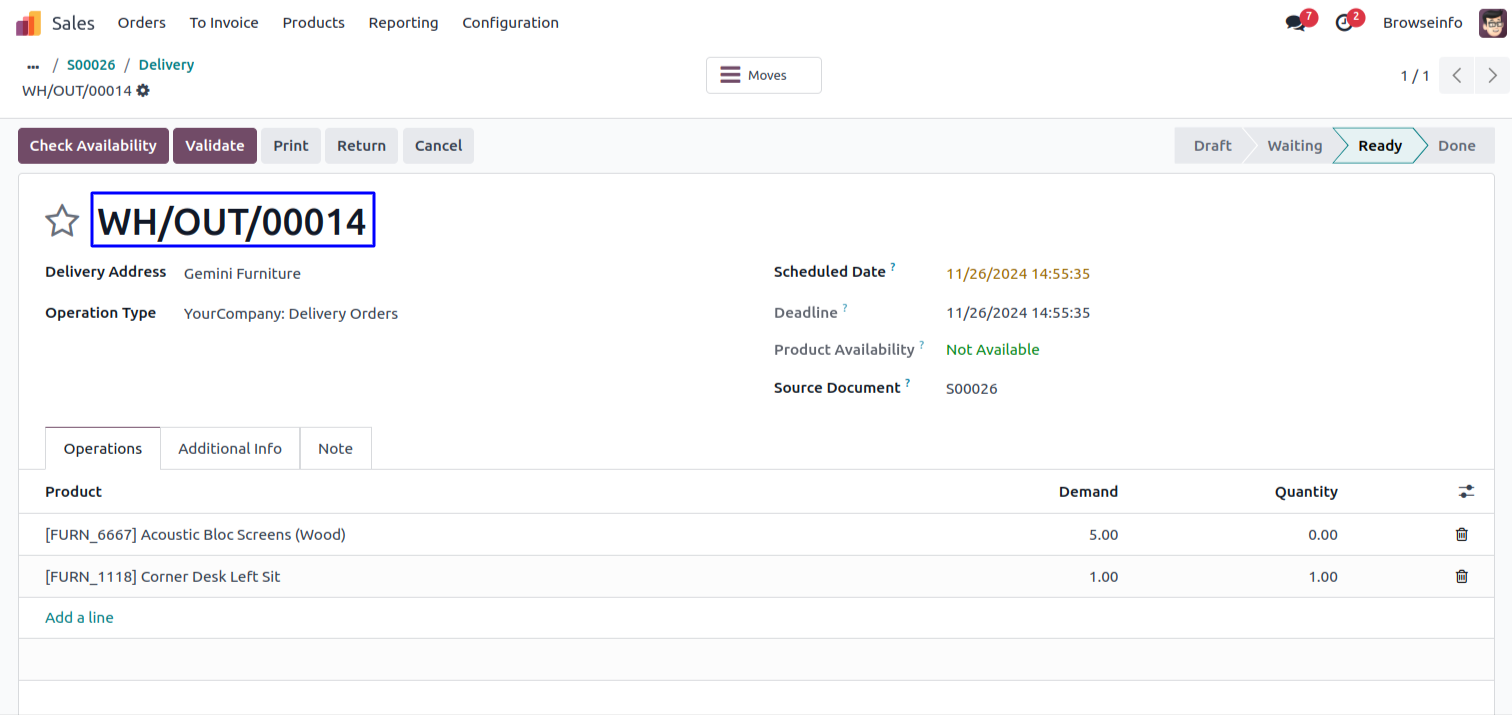Screen dimensions: 1512x715
Task: Click the Scheduled Date field value
Action: coord(1017,274)
